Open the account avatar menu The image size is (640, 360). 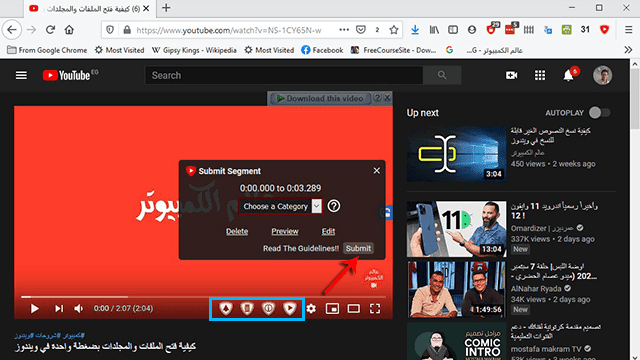602,76
